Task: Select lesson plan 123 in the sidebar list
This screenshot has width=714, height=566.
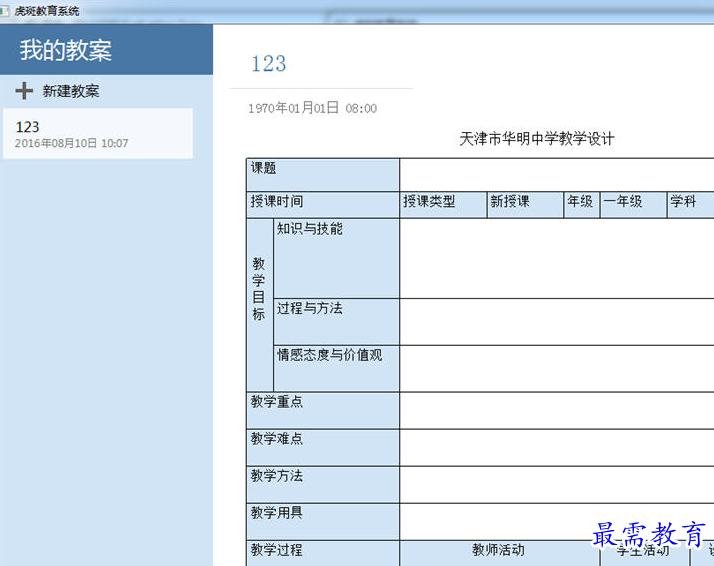Action: point(98,133)
